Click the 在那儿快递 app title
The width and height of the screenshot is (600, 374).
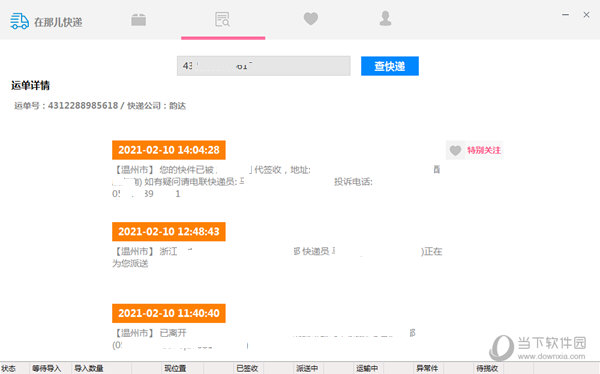58,22
